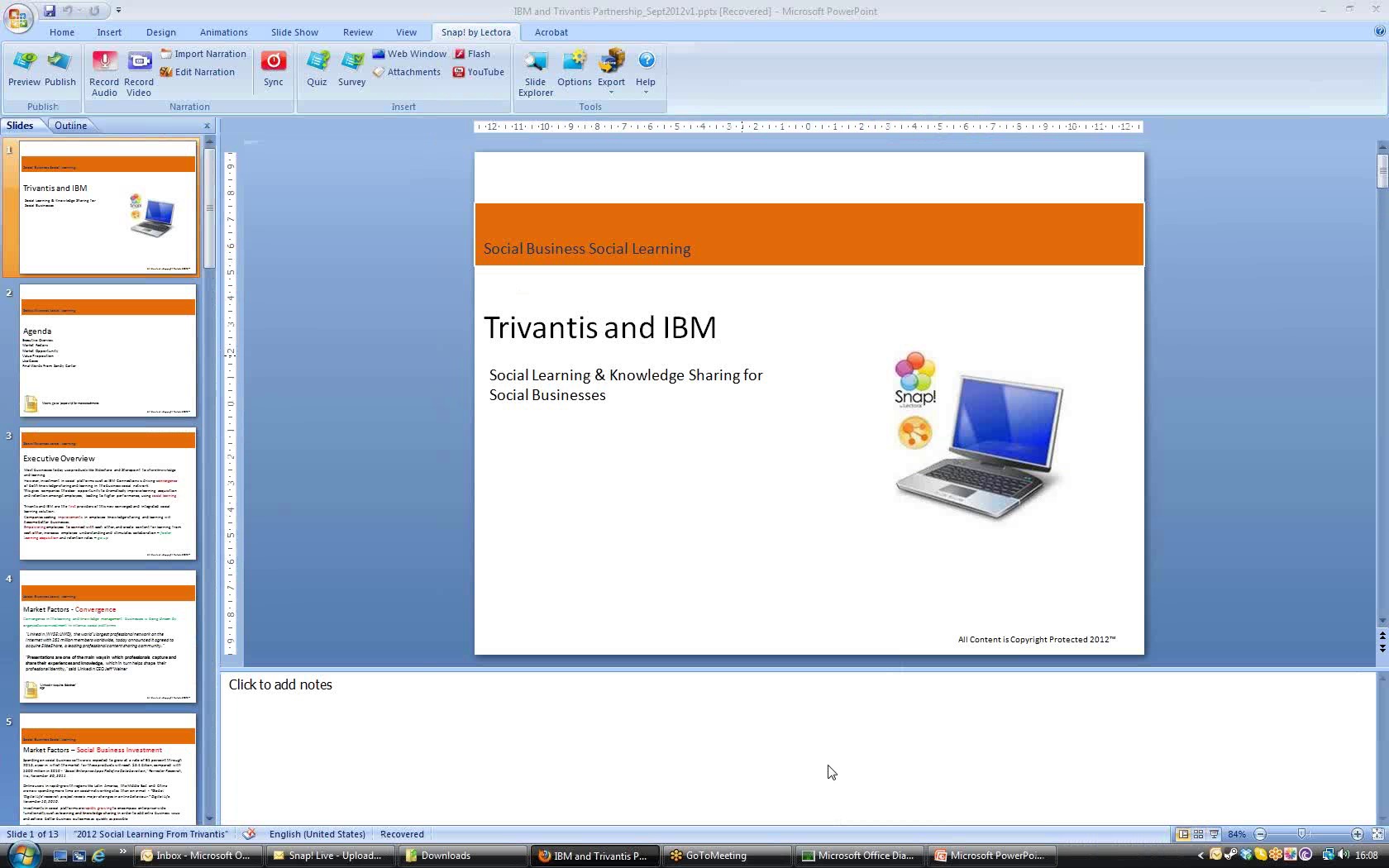
Task: Switch to the Home ribbon tab
Action: (62, 32)
